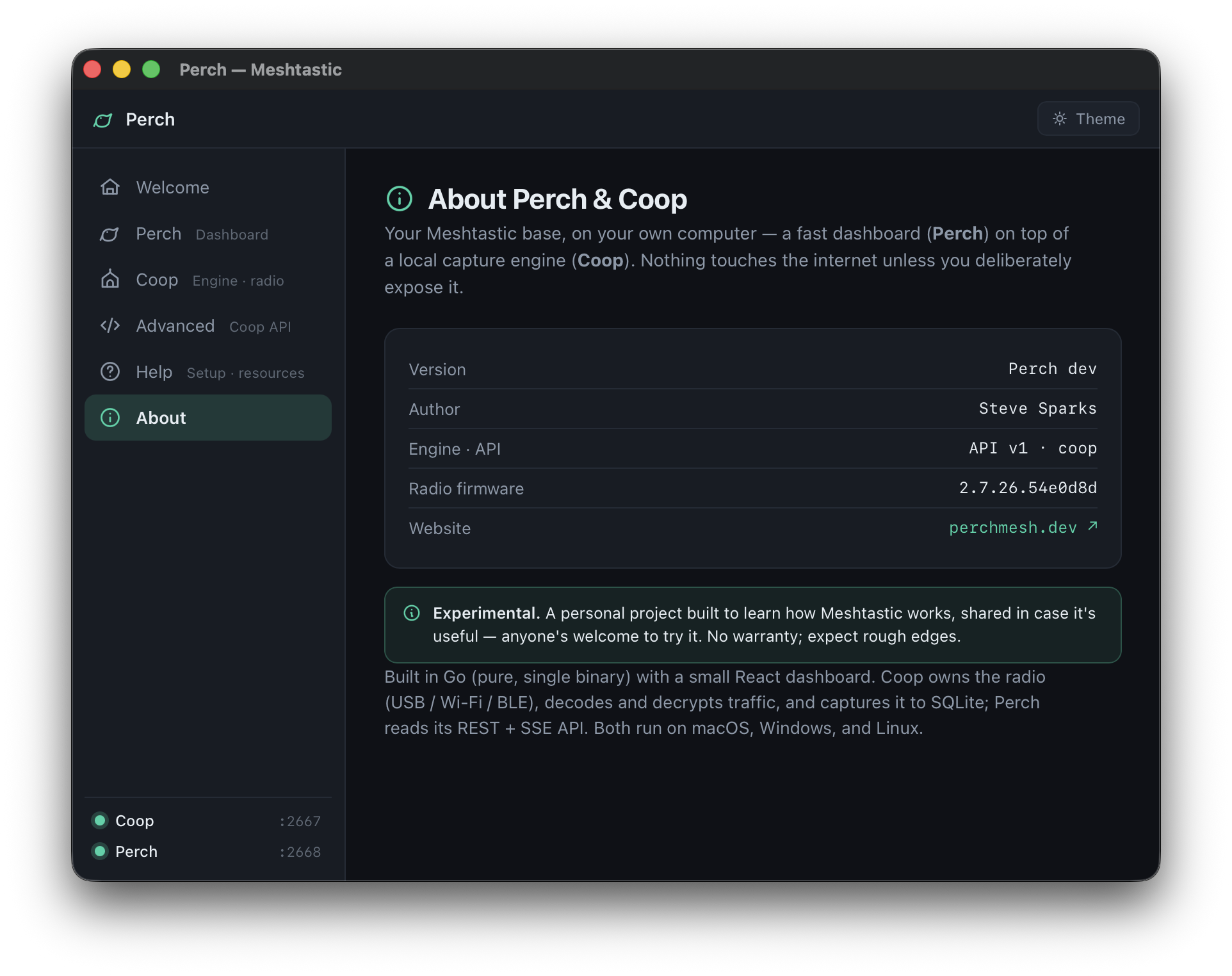Click the bold 'Experimental.' text
The width and height of the screenshot is (1232, 976).
coord(487,613)
